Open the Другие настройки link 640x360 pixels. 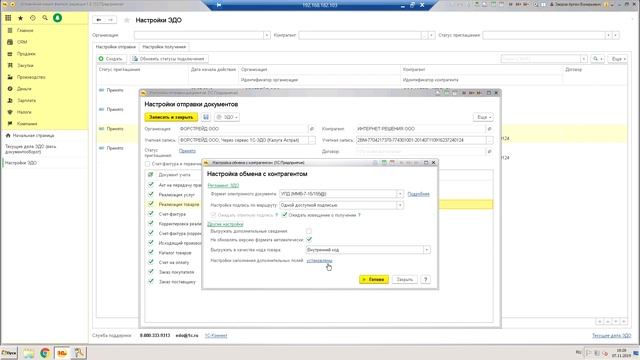(x=225, y=224)
